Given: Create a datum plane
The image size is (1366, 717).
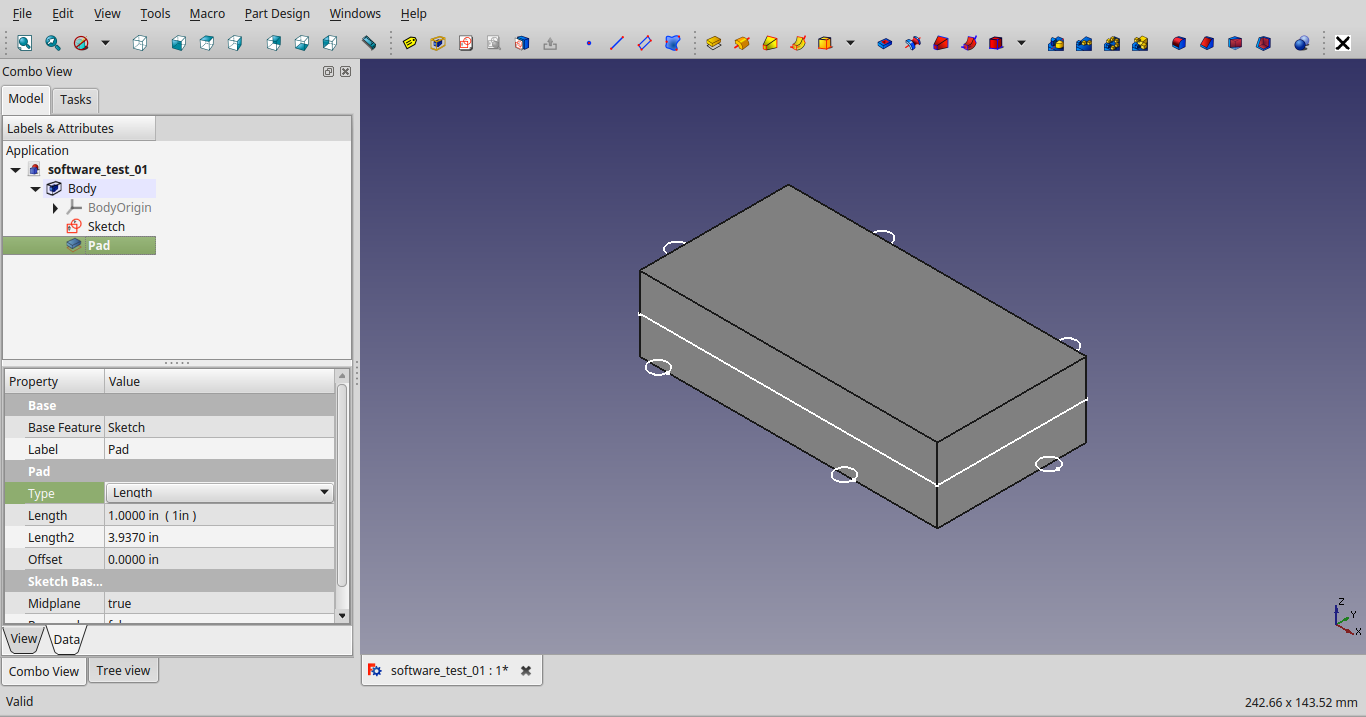Looking at the screenshot, I should [645, 43].
